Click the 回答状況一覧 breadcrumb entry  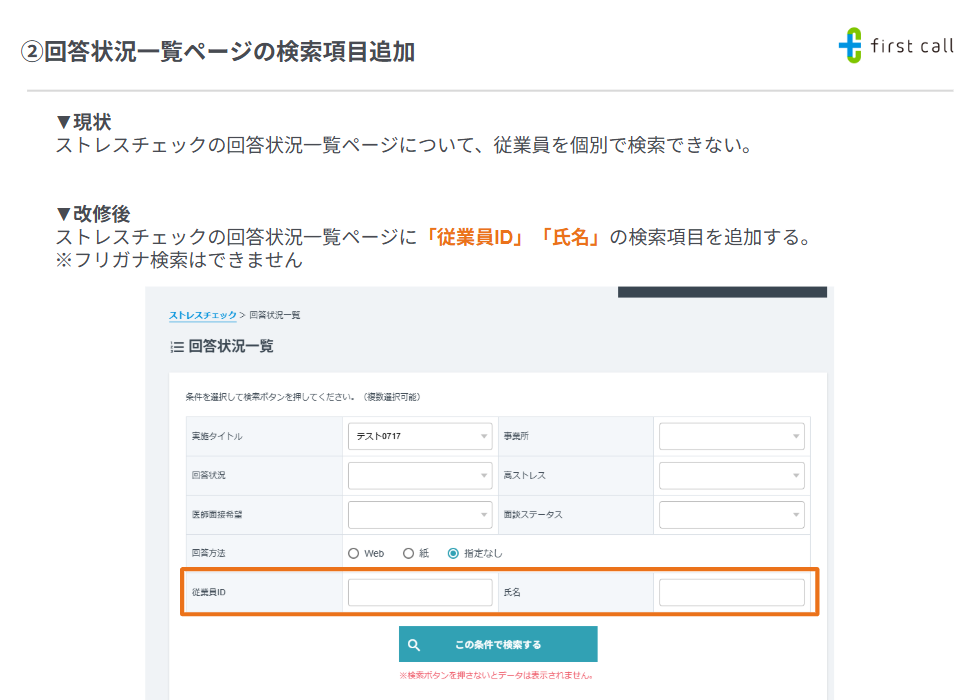278,314
